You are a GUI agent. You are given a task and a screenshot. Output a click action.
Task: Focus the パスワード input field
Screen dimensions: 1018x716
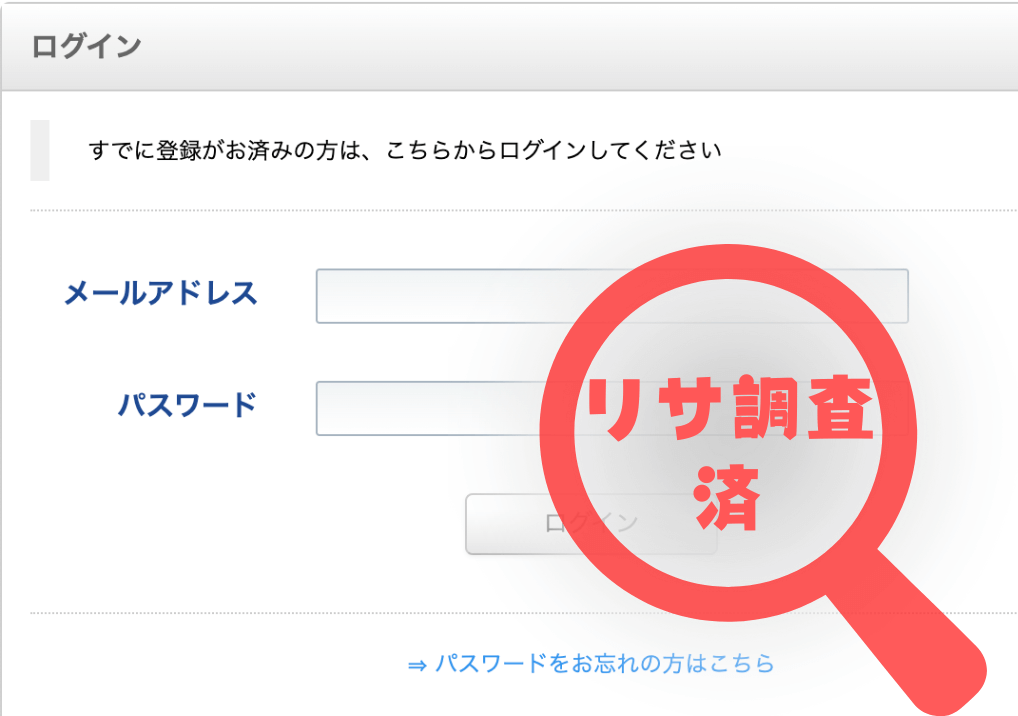point(612,408)
